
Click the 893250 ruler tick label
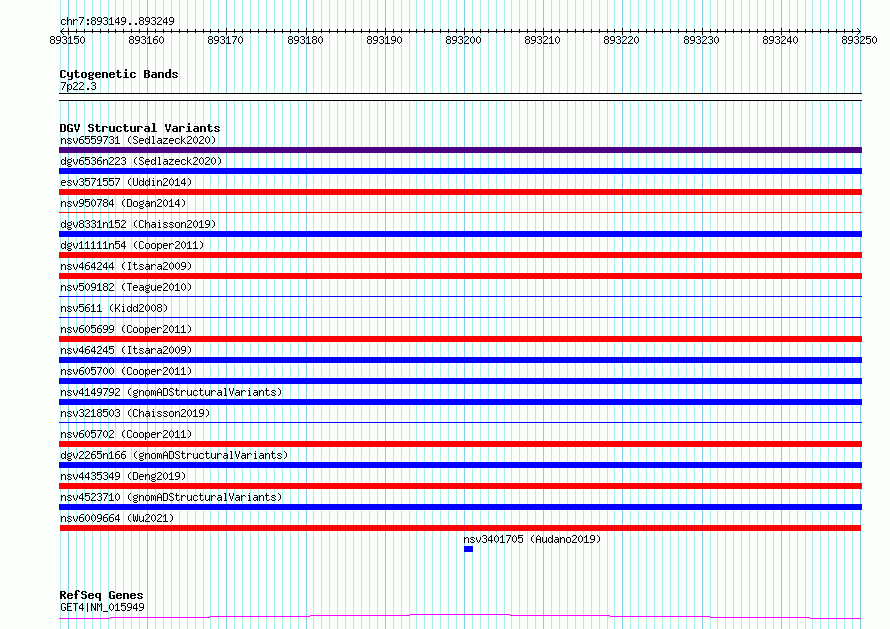coord(859,40)
